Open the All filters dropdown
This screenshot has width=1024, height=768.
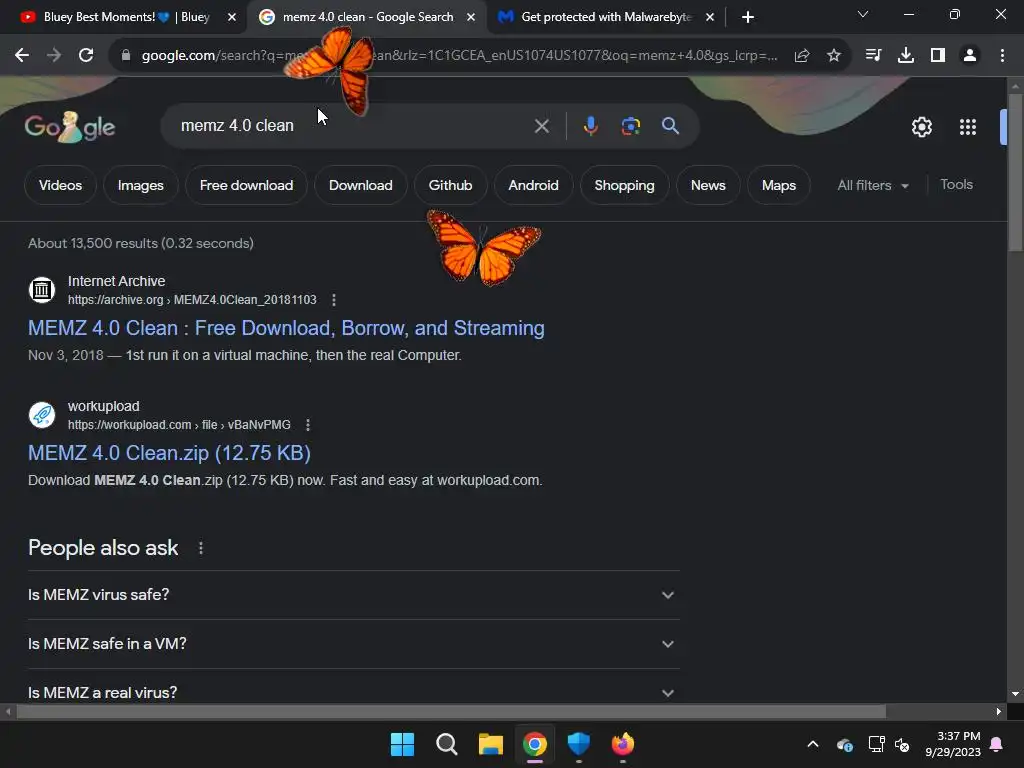point(873,185)
